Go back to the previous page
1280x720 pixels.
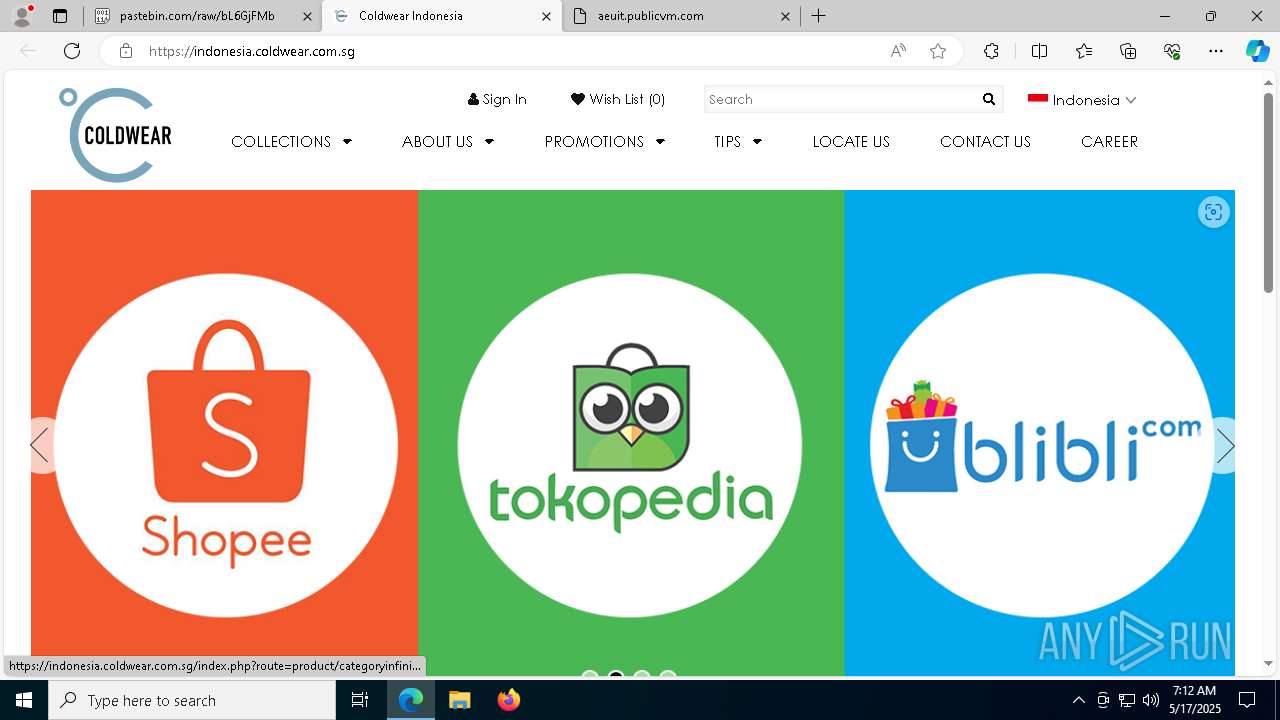(x=28, y=51)
